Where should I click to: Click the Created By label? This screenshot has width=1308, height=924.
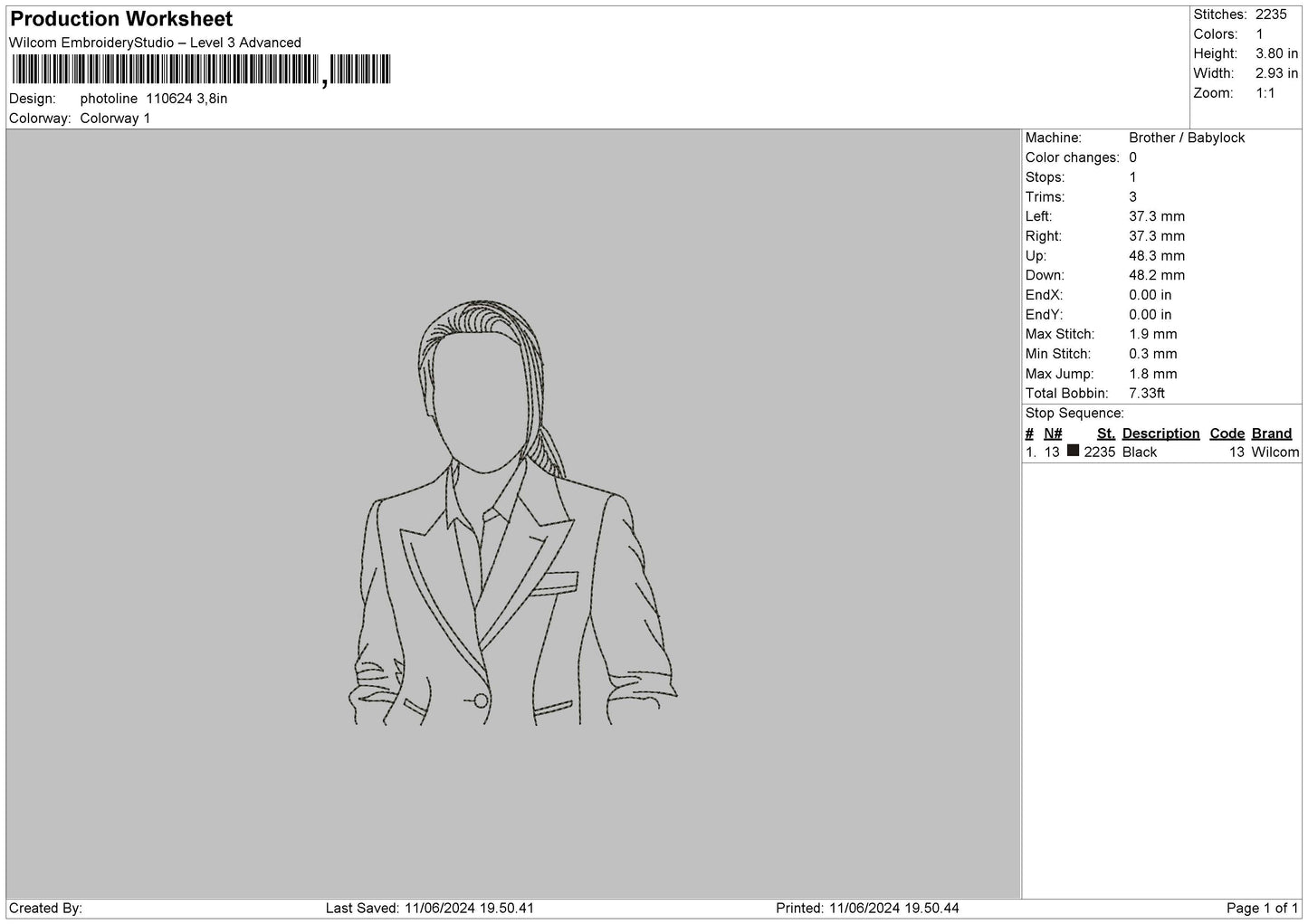45,908
